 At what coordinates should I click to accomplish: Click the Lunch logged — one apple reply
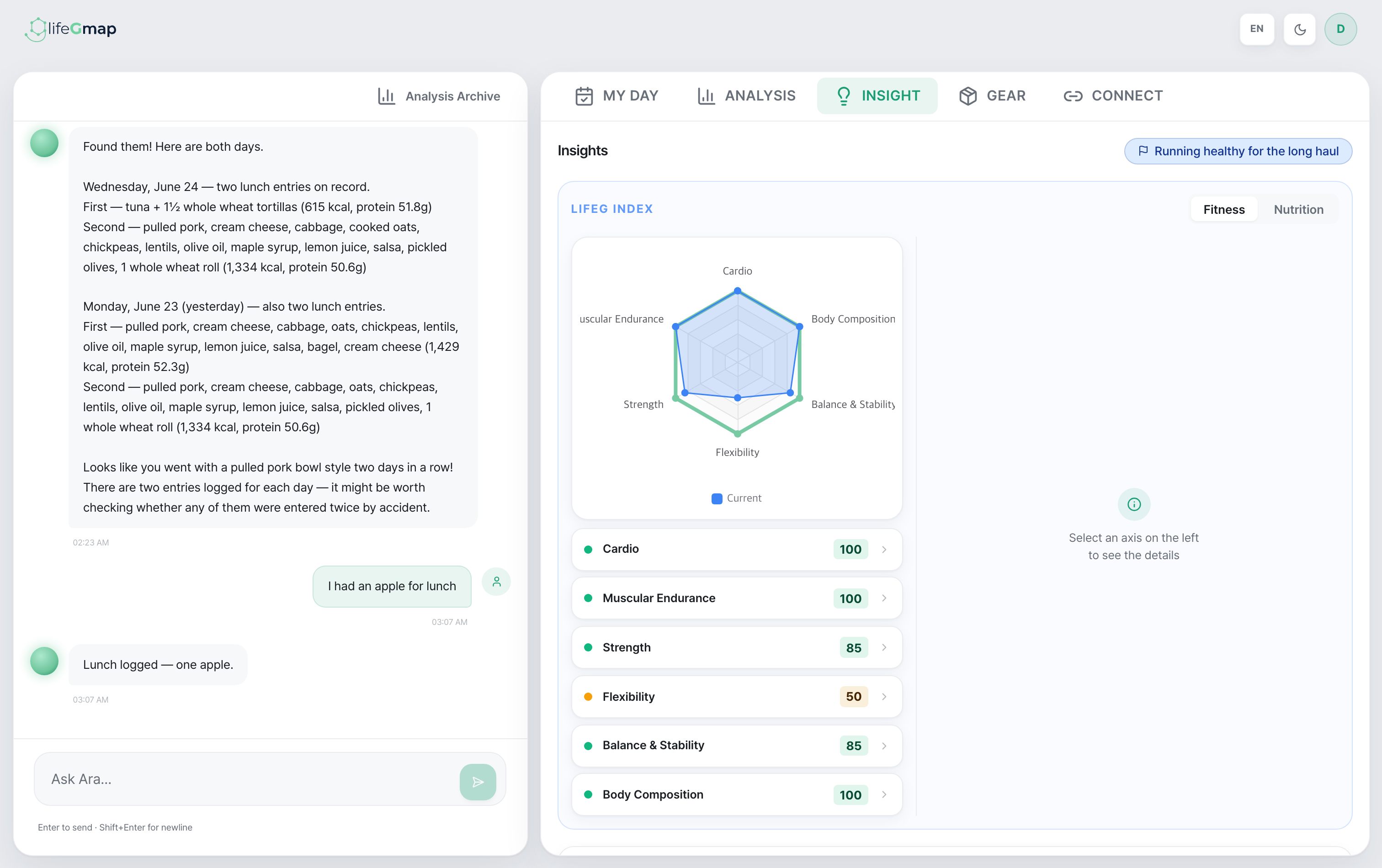pos(158,664)
